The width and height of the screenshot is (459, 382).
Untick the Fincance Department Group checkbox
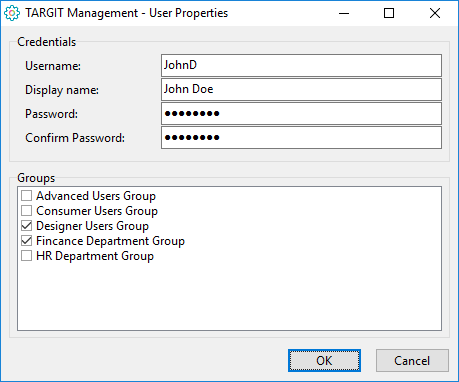pyautogui.click(x=26, y=241)
